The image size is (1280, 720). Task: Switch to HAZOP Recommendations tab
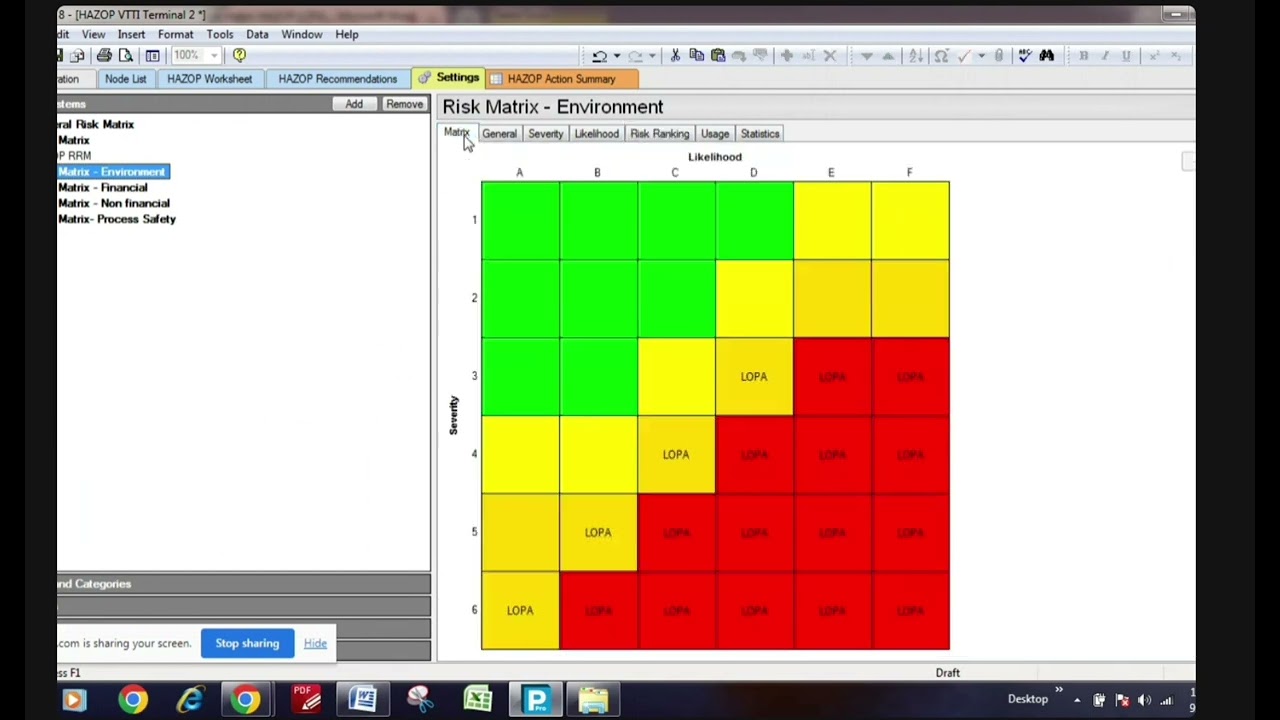(337, 79)
